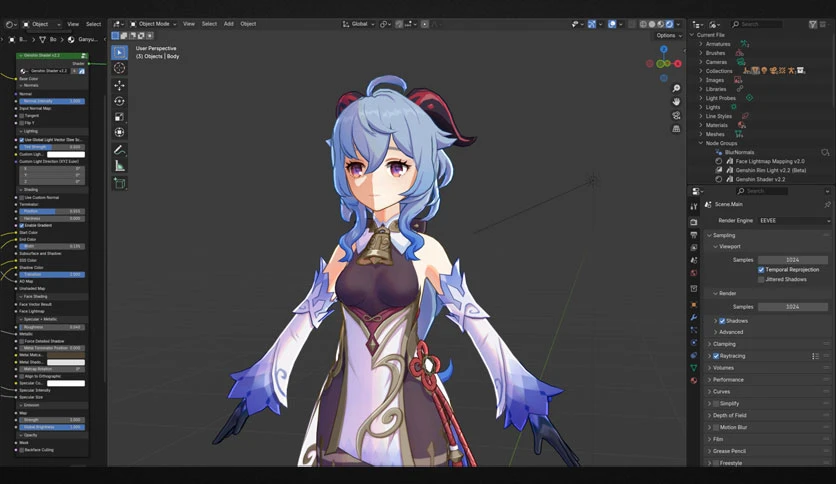This screenshot has height=484, width=836.
Task: Open the Tool properties tab
Action: coord(694,207)
